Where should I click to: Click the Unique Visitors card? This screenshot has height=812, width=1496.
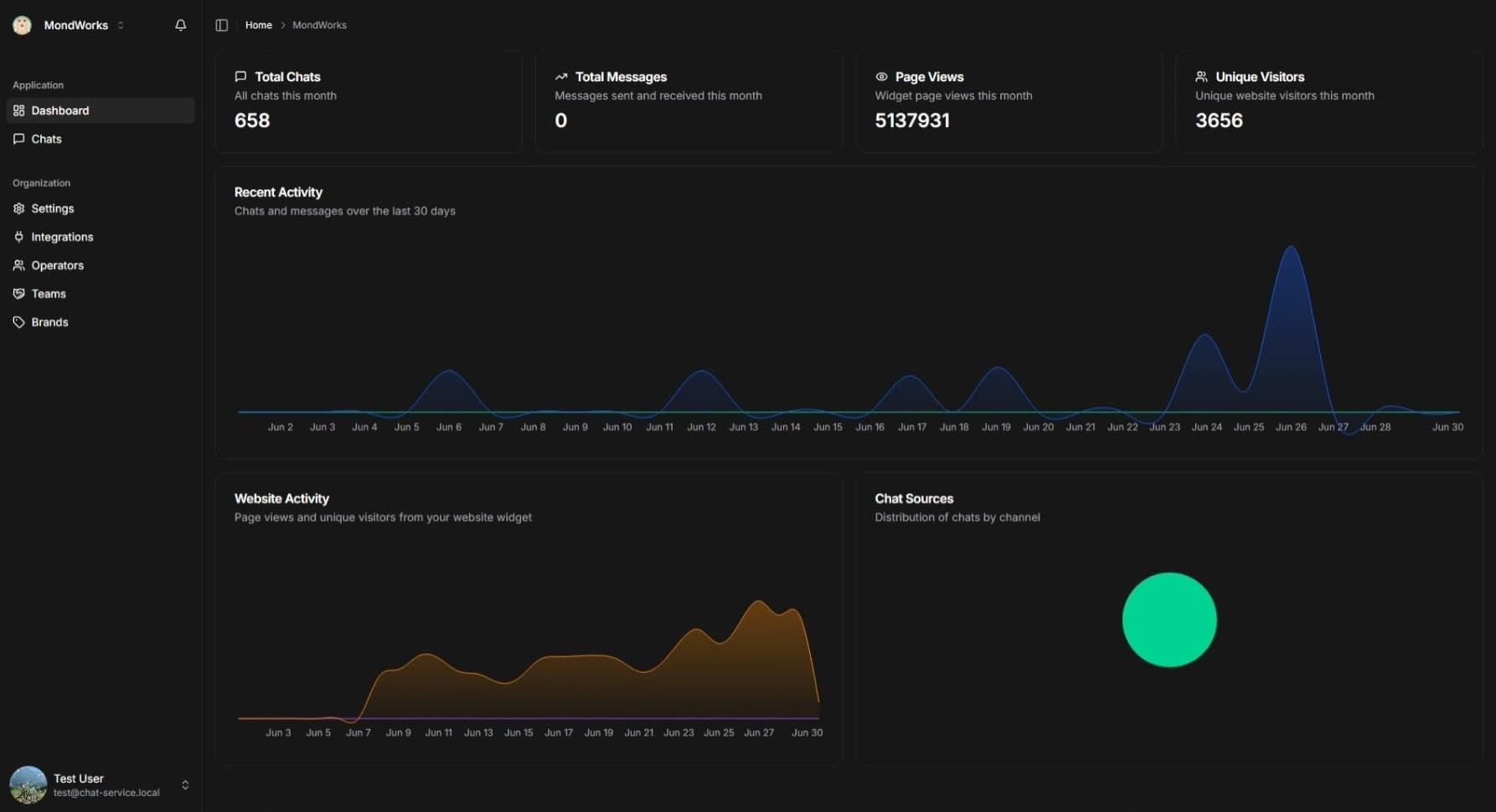click(x=1328, y=102)
